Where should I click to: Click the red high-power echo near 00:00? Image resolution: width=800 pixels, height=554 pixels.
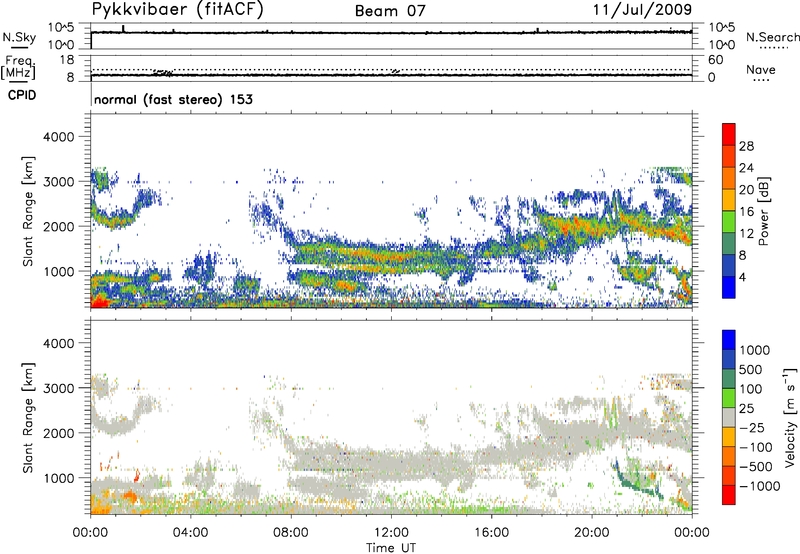click(x=99, y=301)
